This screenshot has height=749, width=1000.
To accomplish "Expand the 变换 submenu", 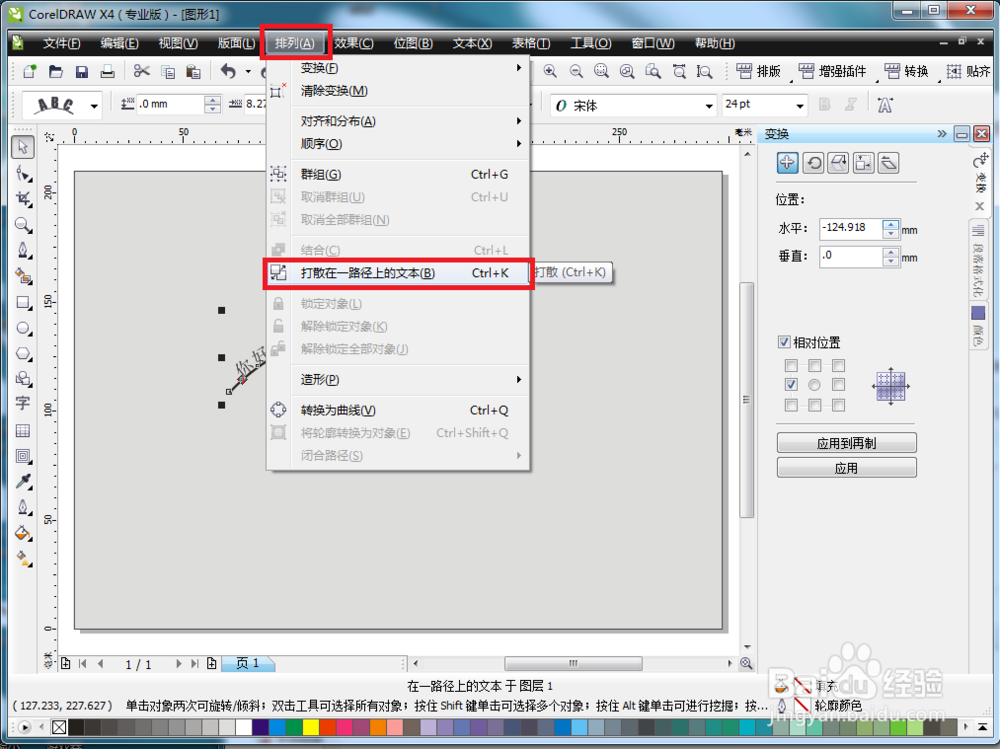I will click(x=410, y=68).
